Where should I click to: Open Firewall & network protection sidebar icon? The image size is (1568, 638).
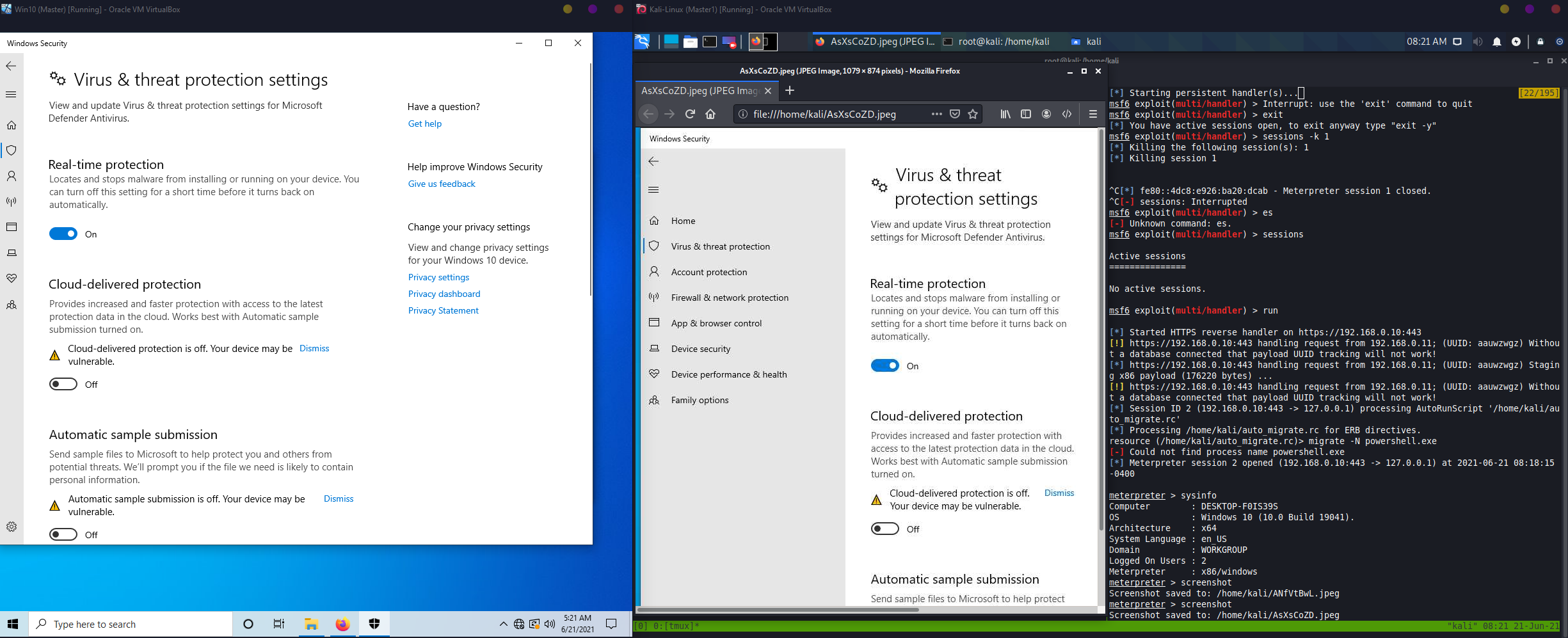(11, 202)
